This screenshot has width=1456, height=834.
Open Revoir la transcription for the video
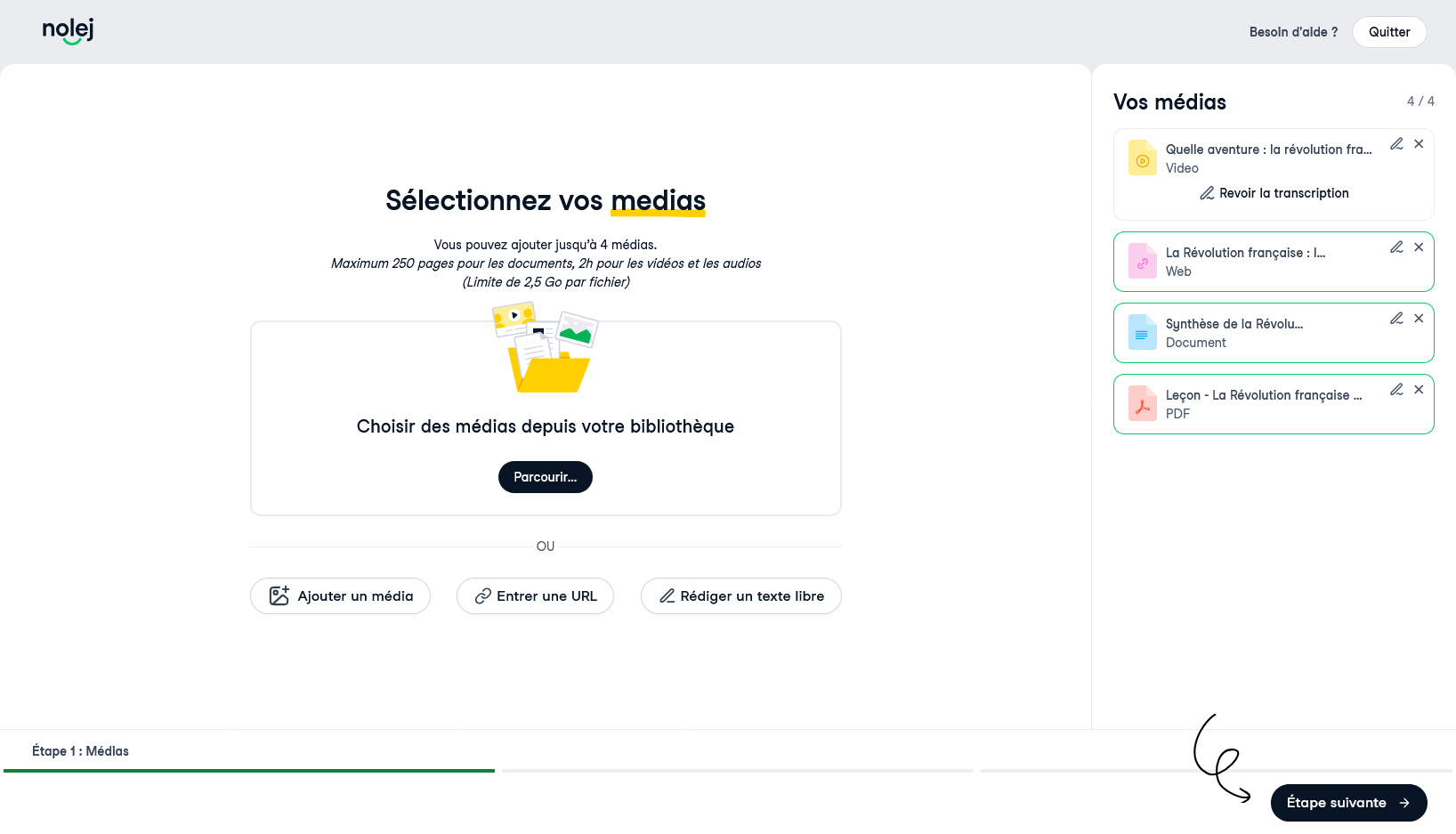pyautogui.click(x=1274, y=193)
